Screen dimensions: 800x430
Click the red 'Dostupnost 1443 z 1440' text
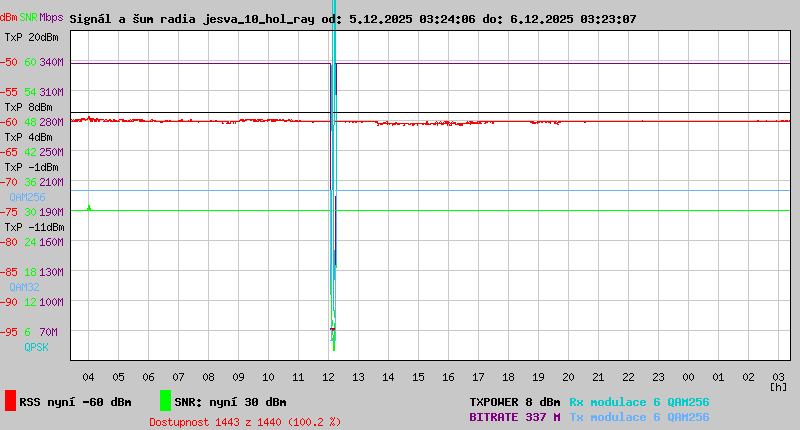point(245,422)
